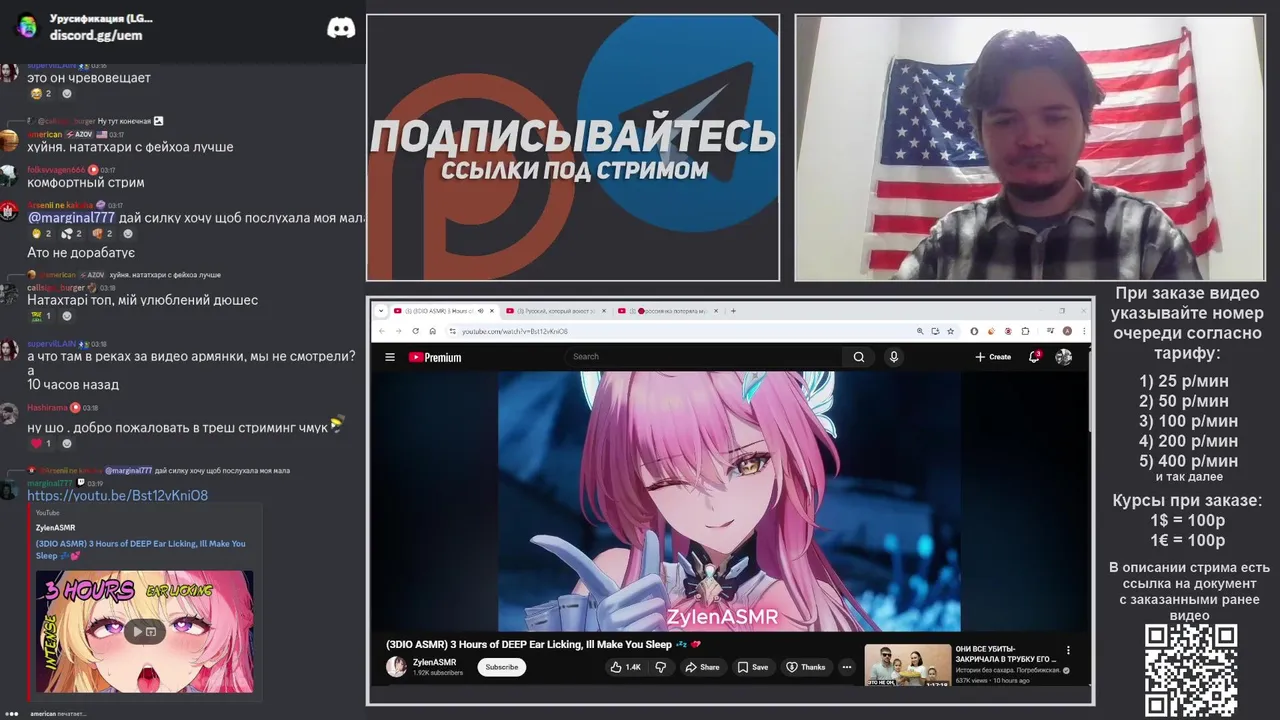This screenshot has height=720, width=1280.
Task: Open the browser home page
Action: click(x=433, y=331)
